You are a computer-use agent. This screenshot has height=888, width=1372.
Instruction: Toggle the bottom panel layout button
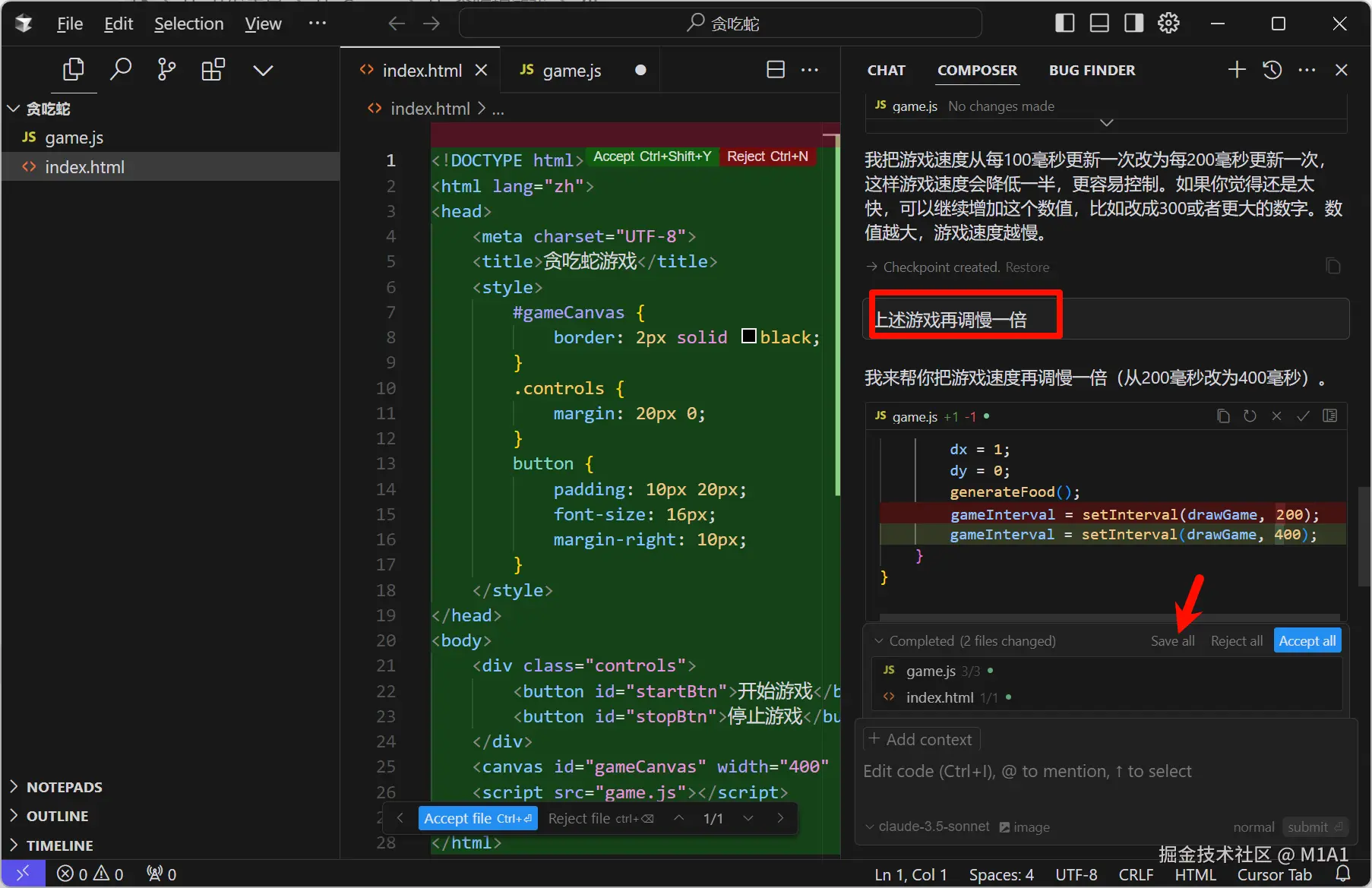pos(1099,24)
